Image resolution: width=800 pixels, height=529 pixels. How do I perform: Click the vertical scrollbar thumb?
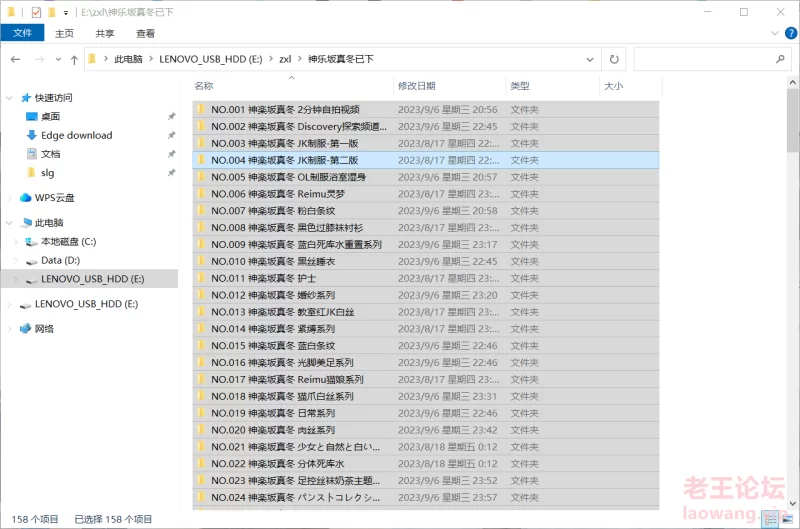792,120
